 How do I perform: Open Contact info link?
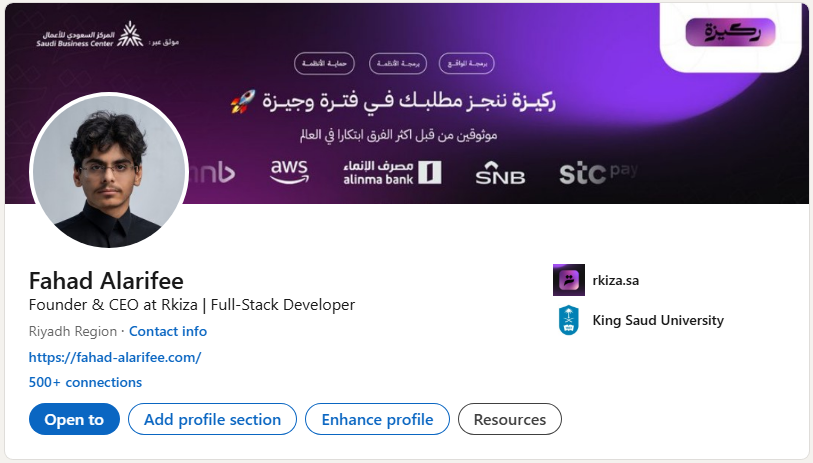pyautogui.click(x=168, y=331)
